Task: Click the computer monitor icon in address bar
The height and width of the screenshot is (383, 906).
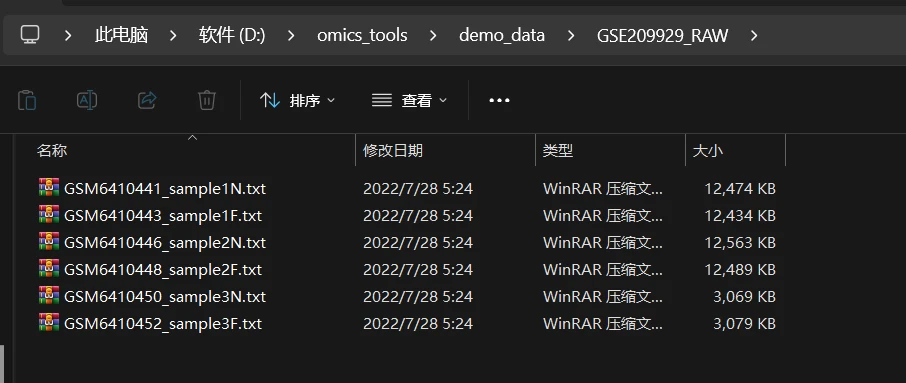Action: point(30,35)
